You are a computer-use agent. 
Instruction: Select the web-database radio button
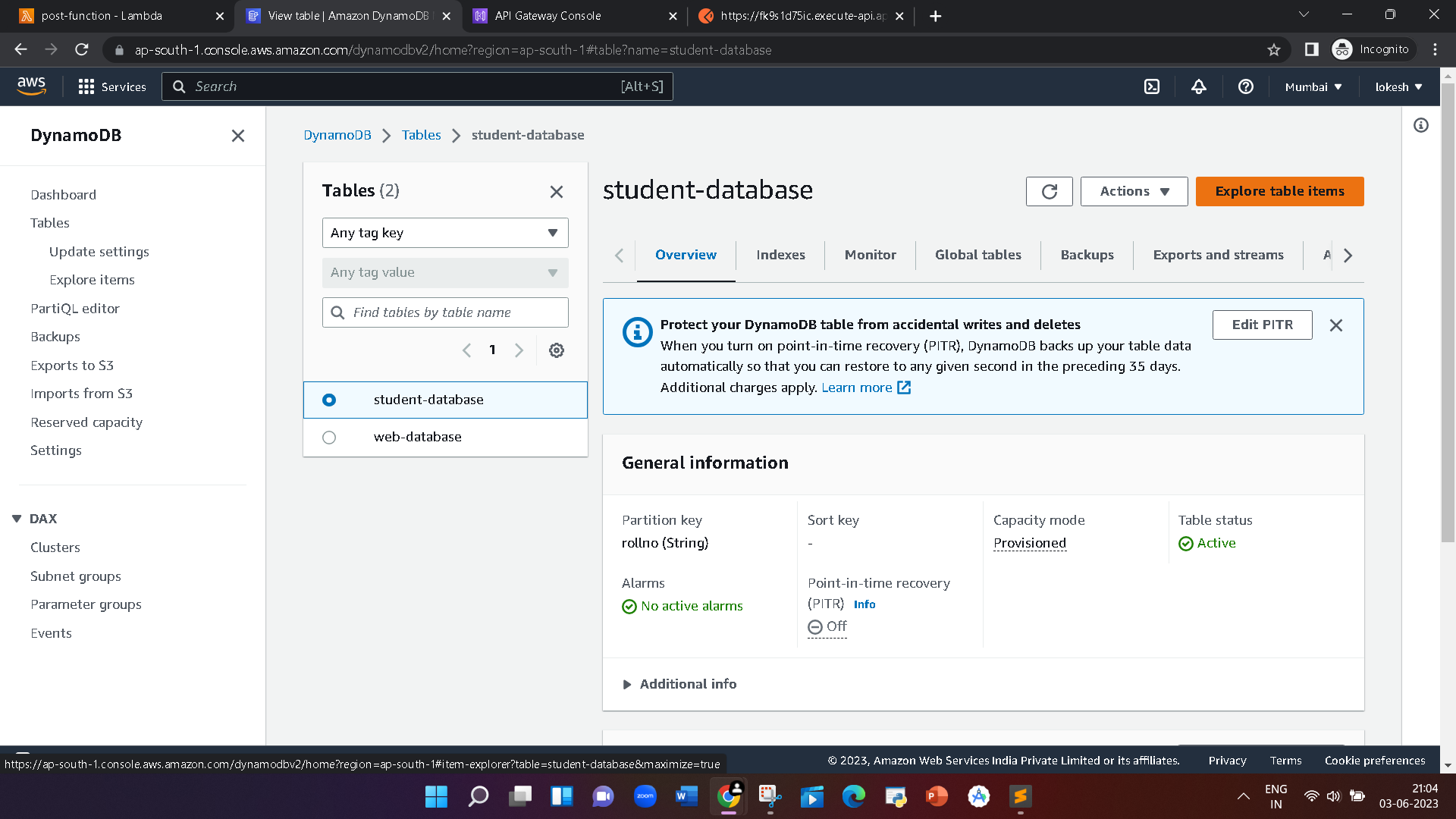tap(328, 437)
